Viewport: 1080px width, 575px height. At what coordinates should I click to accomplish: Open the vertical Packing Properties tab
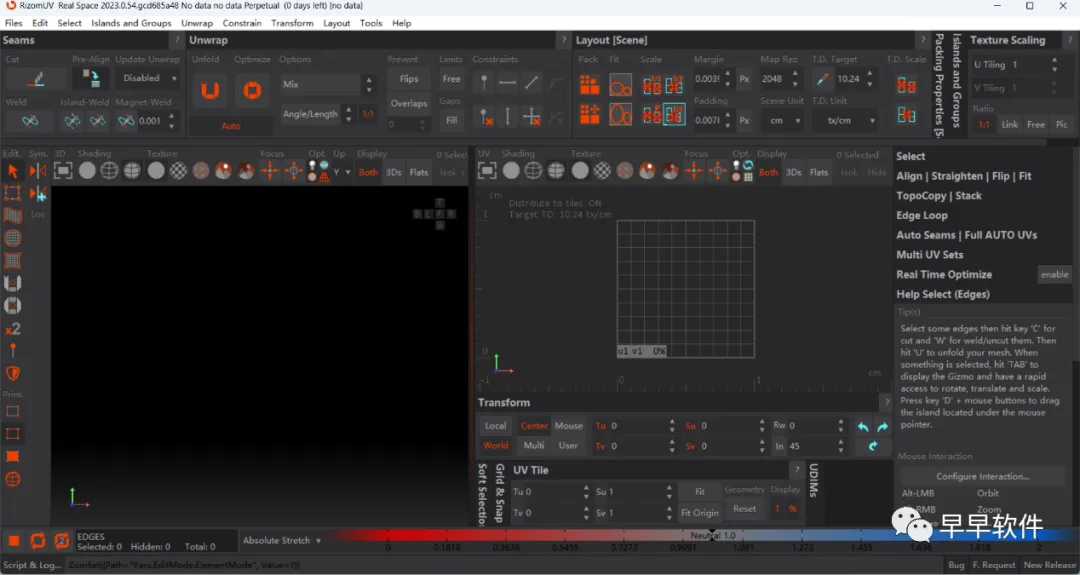(938, 85)
